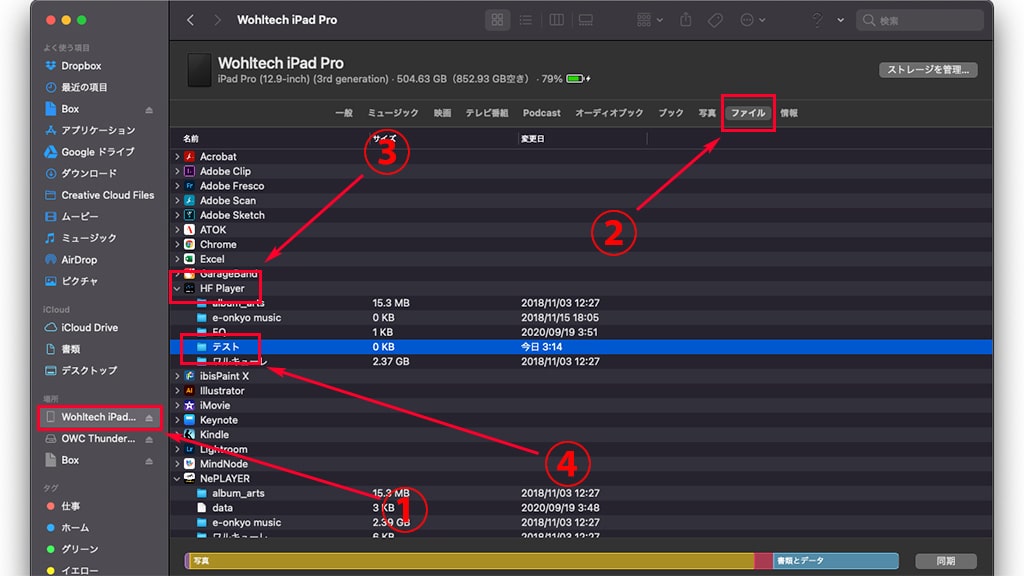Switch to the ブック tab
Screen dimensions: 1024x576
[x=671, y=113]
